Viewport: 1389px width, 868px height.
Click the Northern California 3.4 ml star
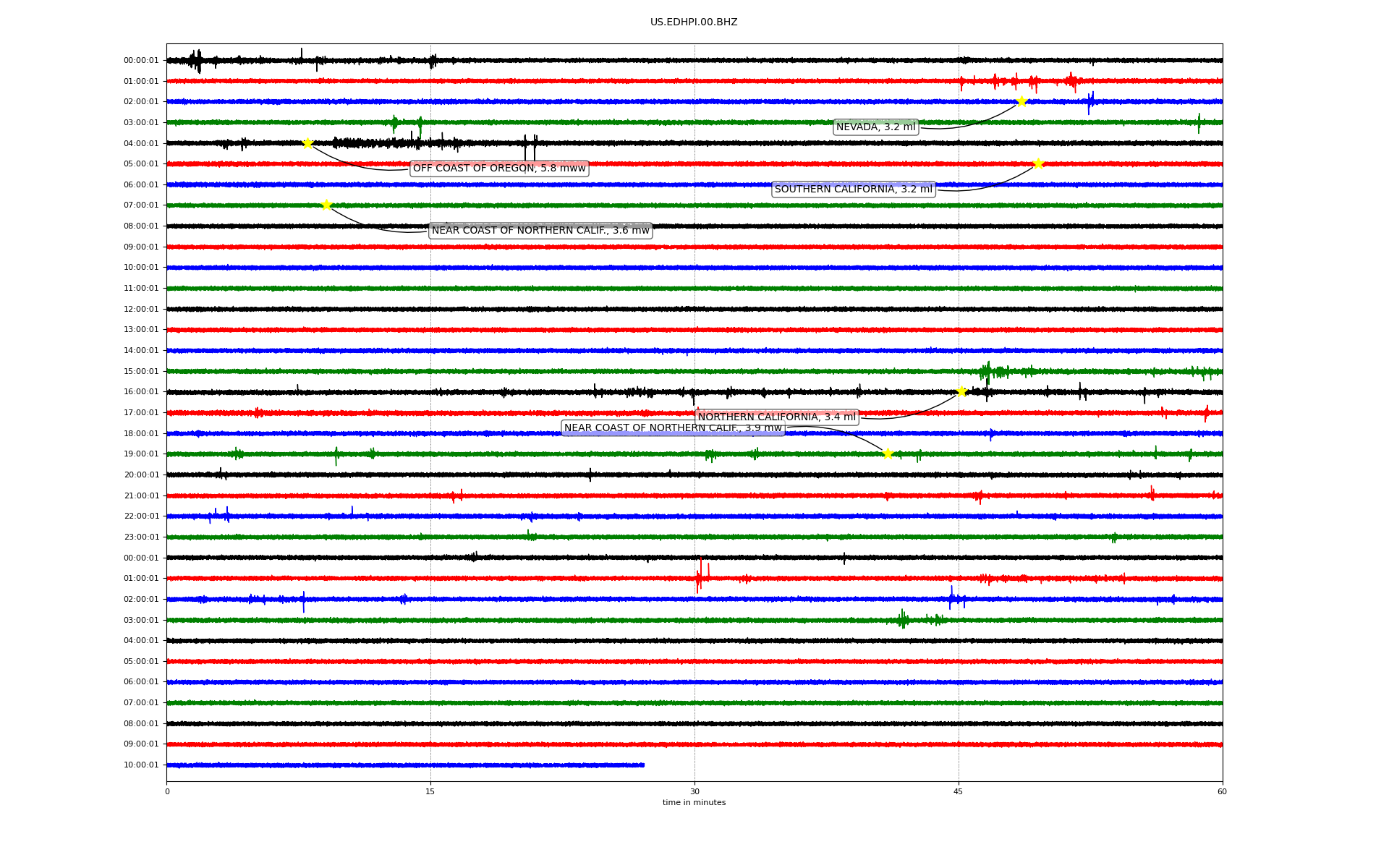(961, 391)
